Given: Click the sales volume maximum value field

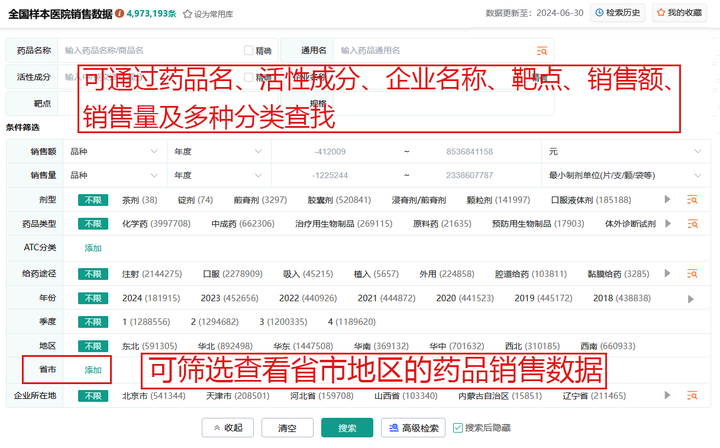Looking at the screenshot, I should (469, 175).
